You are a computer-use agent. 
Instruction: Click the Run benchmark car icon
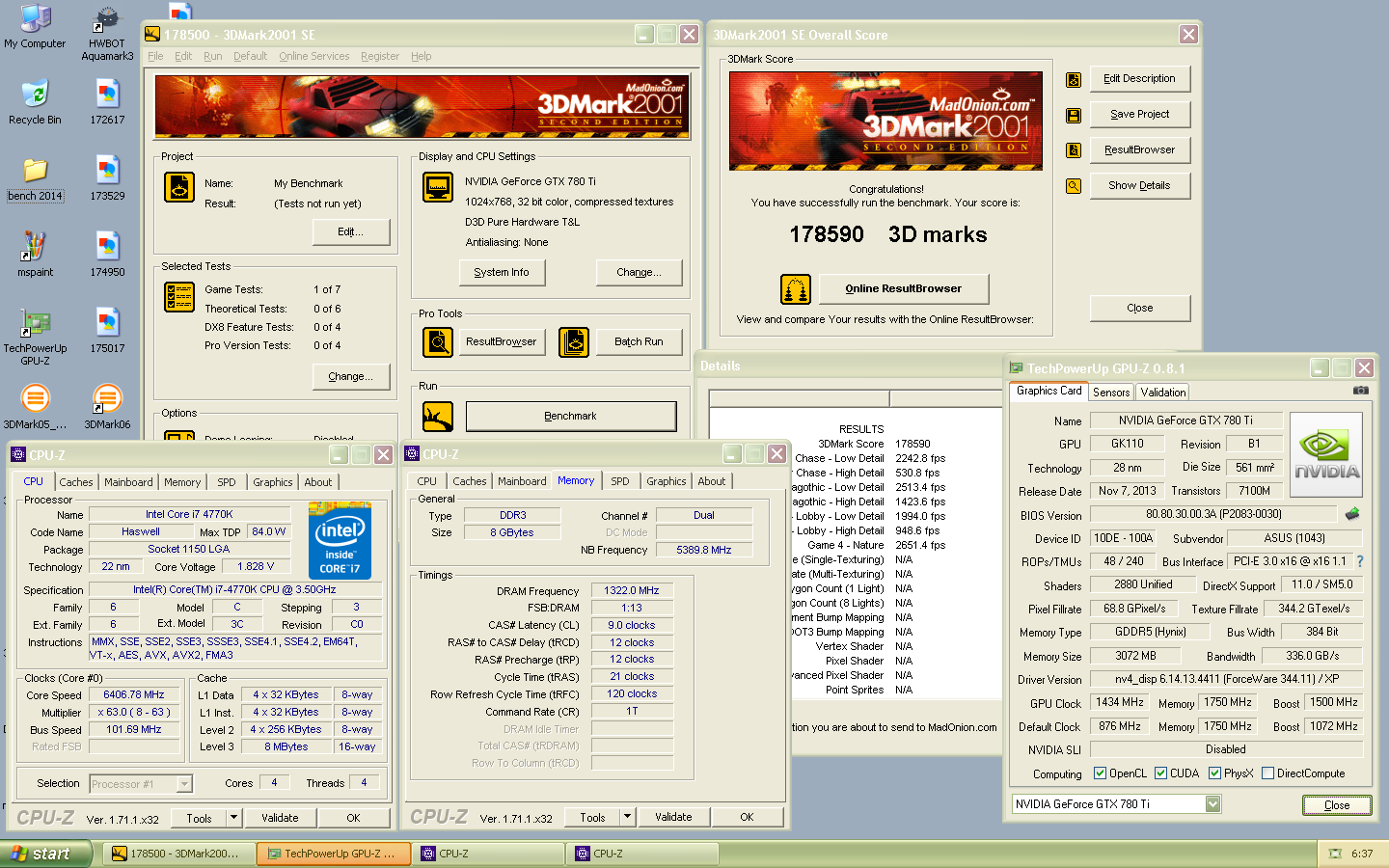point(438,417)
